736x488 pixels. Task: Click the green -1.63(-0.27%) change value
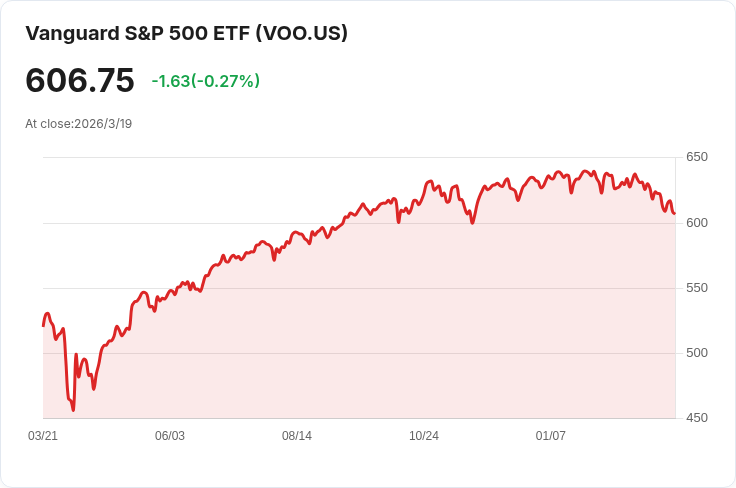coord(205,81)
